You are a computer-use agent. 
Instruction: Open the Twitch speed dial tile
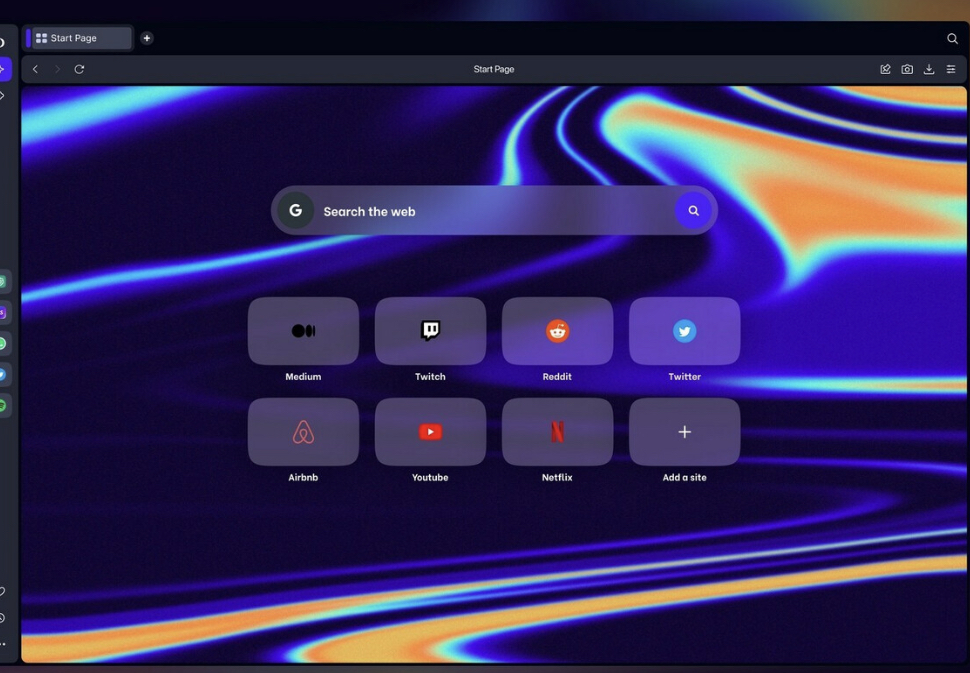point(430,331)
